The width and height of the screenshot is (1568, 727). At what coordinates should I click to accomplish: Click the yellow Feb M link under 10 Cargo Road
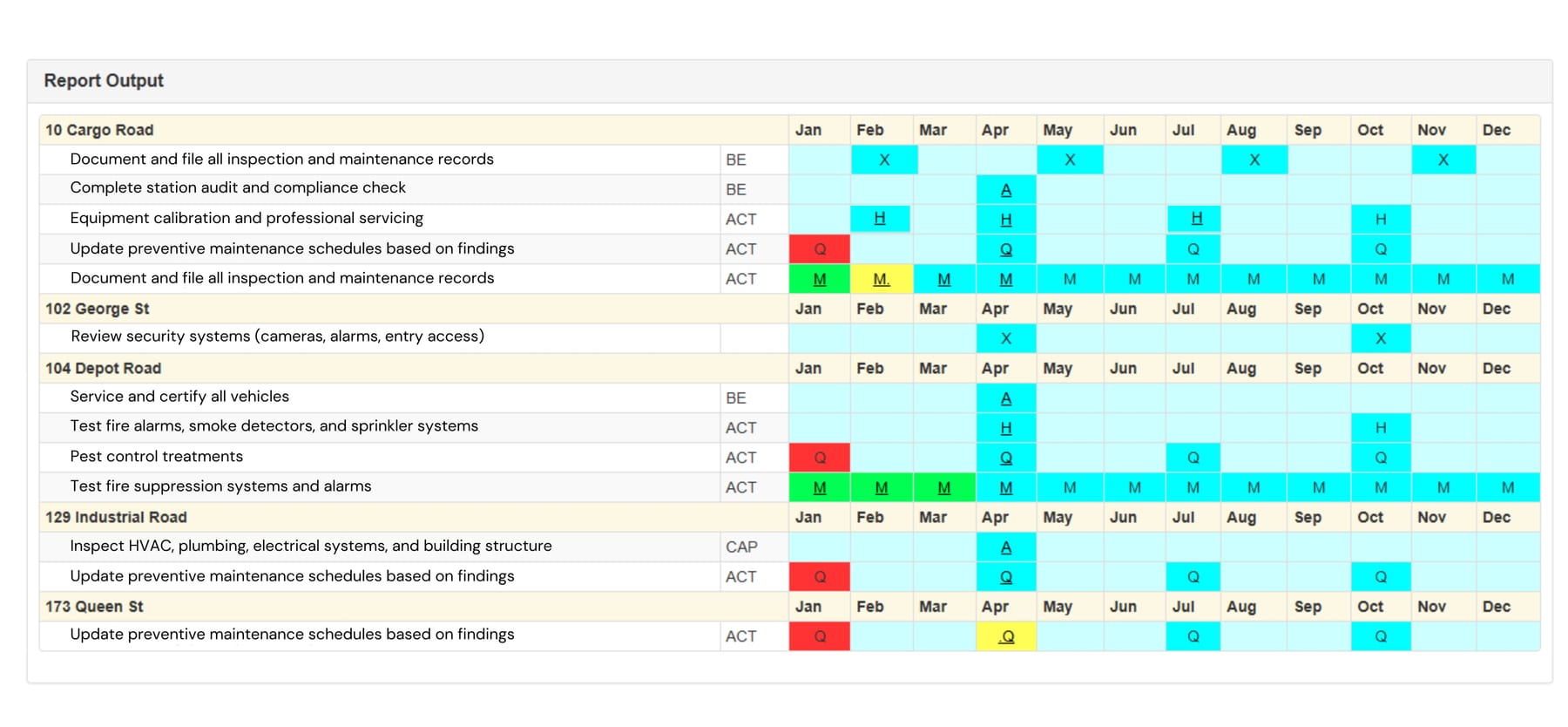click(882, 279)
